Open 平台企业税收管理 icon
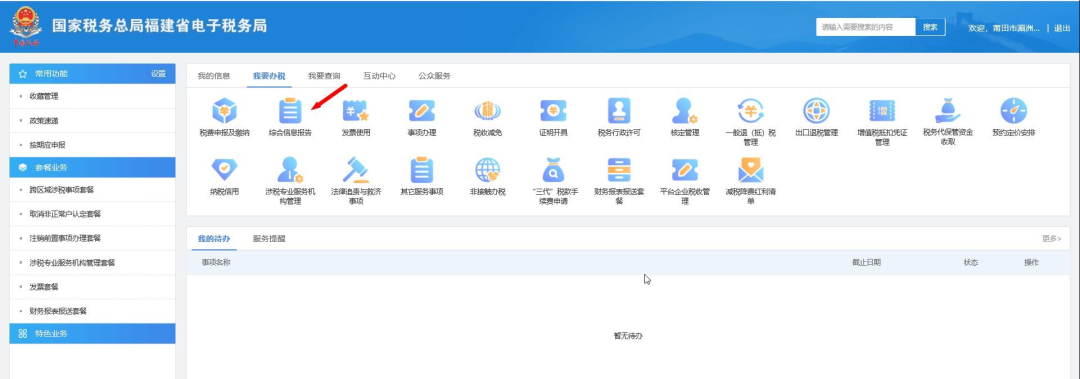 pos(685,170)
